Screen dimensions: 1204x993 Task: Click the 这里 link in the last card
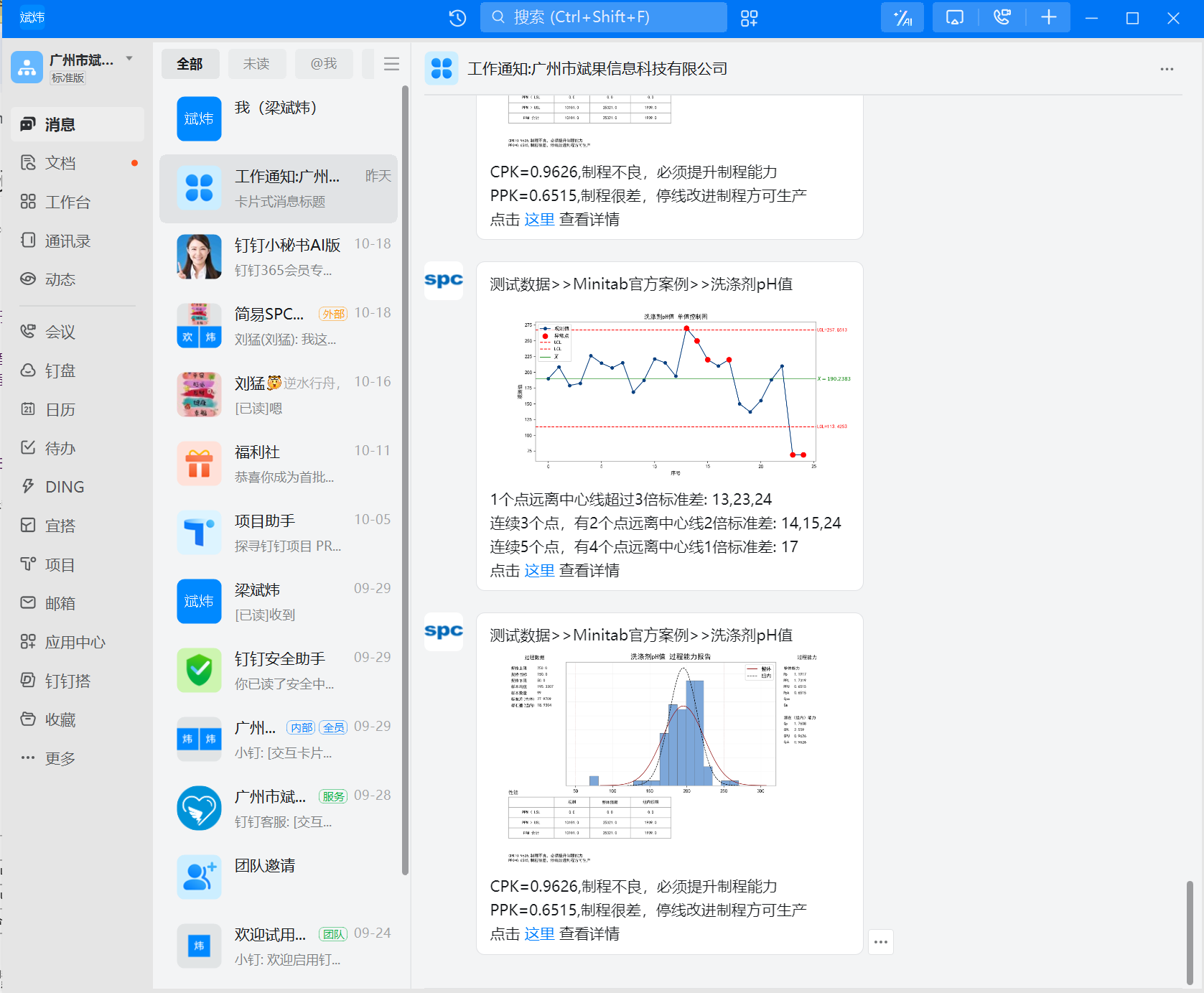tap(539, 934)
